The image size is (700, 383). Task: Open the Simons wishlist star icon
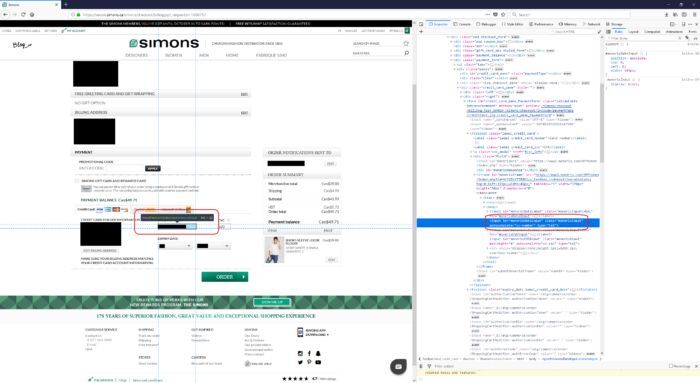[x=406, y=43]
